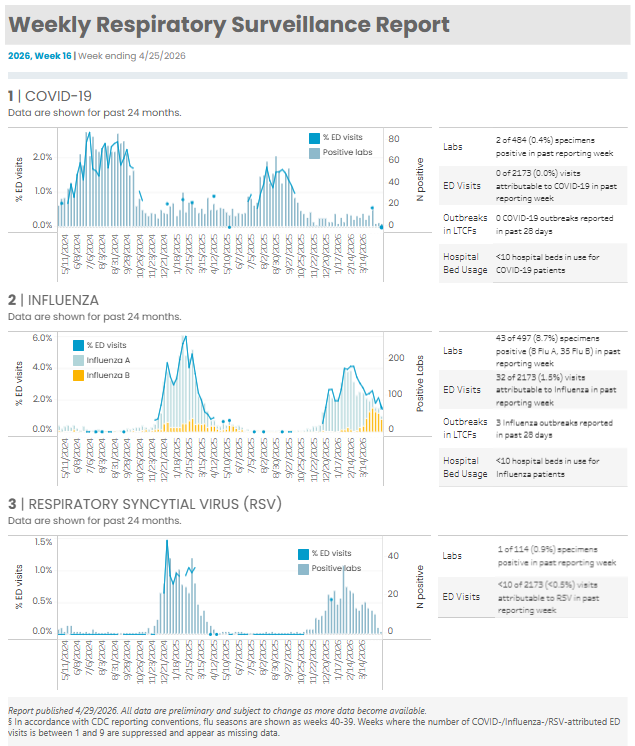Click '0 of 2173 (0.0%) visits' COVID text
The image size is (635, 746).
[538, 173]
